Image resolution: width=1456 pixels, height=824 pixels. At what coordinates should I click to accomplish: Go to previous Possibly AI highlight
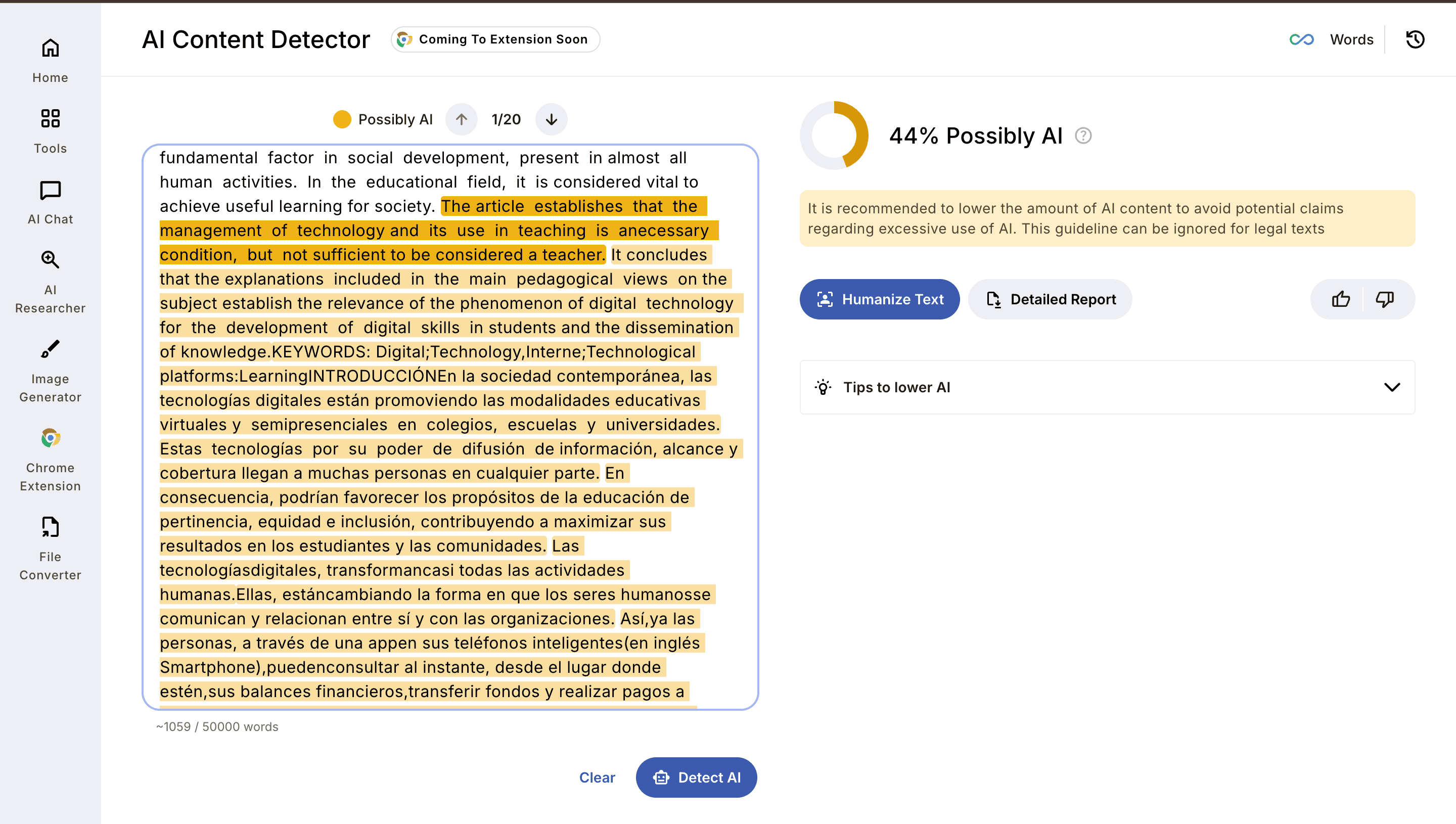point(461,119)
